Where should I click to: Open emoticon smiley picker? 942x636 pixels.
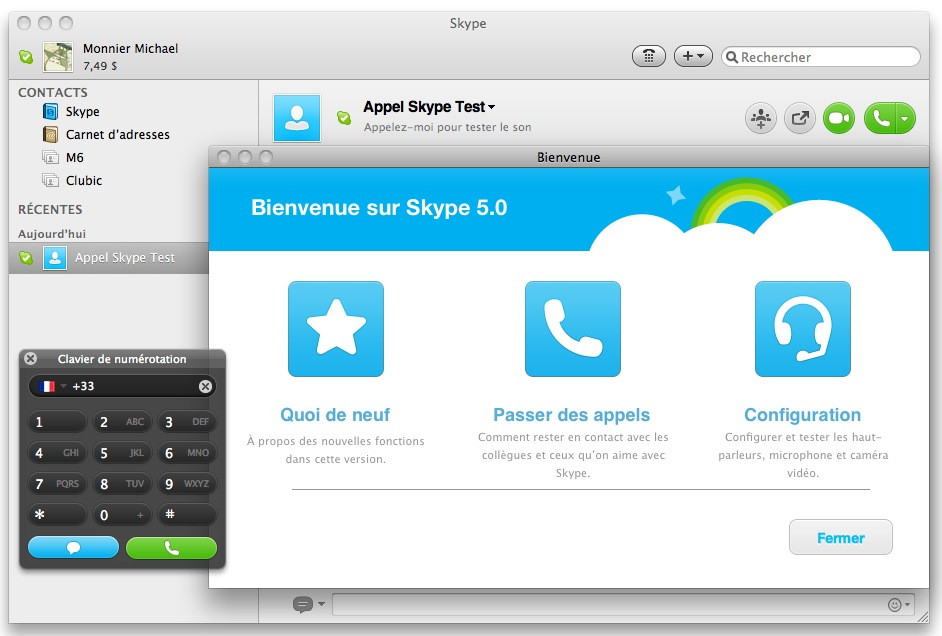898,605
